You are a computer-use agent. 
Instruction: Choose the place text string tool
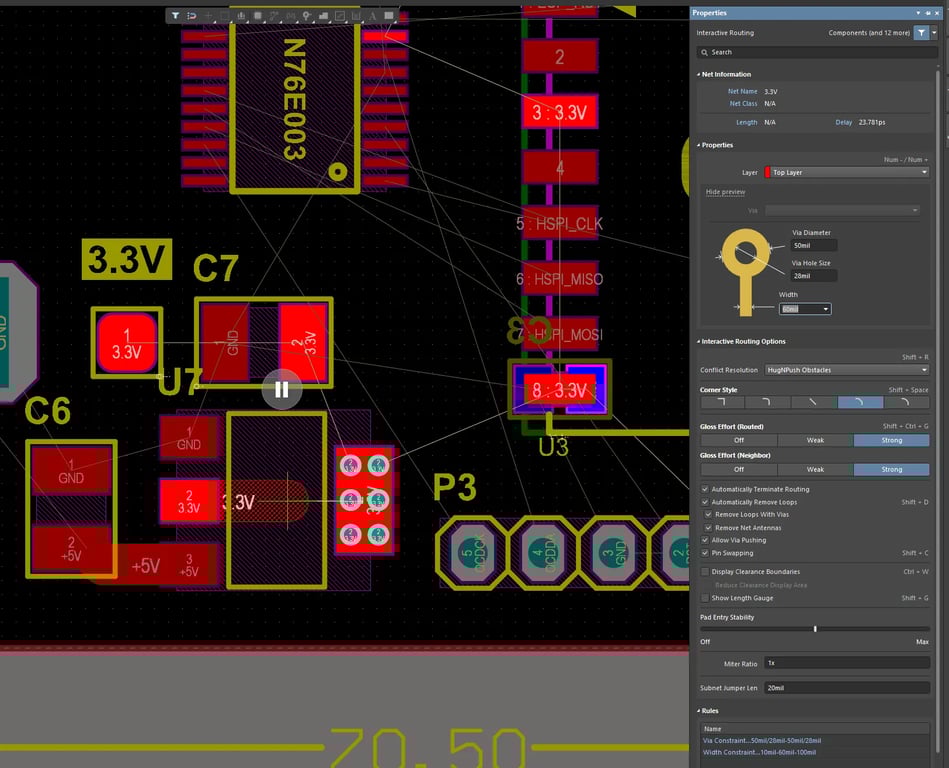coord(373,16)
